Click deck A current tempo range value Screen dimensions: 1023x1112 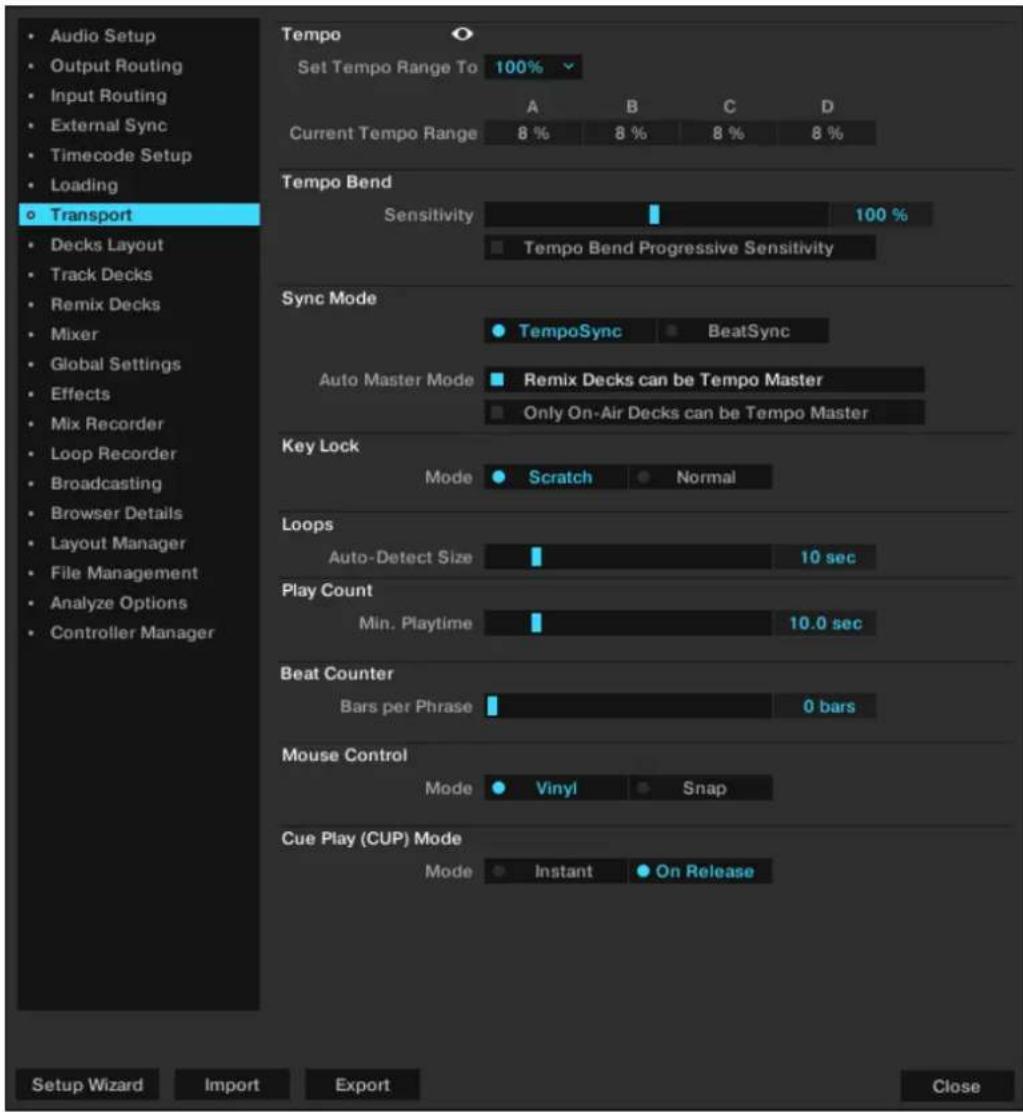pyautogui.click(x=533, y=133)
